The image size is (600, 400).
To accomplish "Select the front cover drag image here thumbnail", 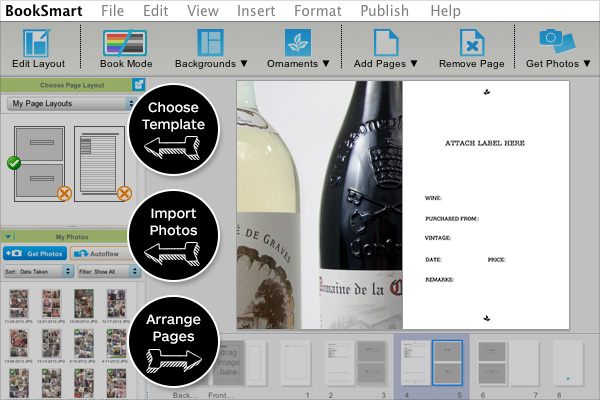I will 229,362.
